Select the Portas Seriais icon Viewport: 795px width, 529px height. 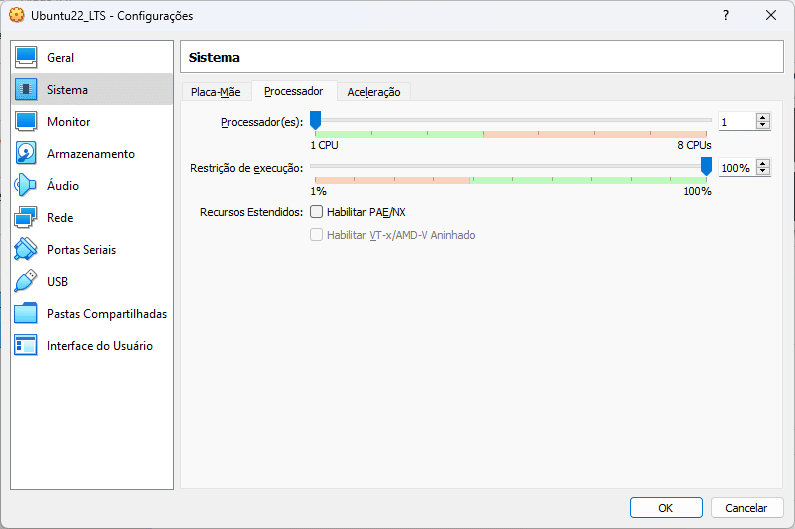(26, 250)
